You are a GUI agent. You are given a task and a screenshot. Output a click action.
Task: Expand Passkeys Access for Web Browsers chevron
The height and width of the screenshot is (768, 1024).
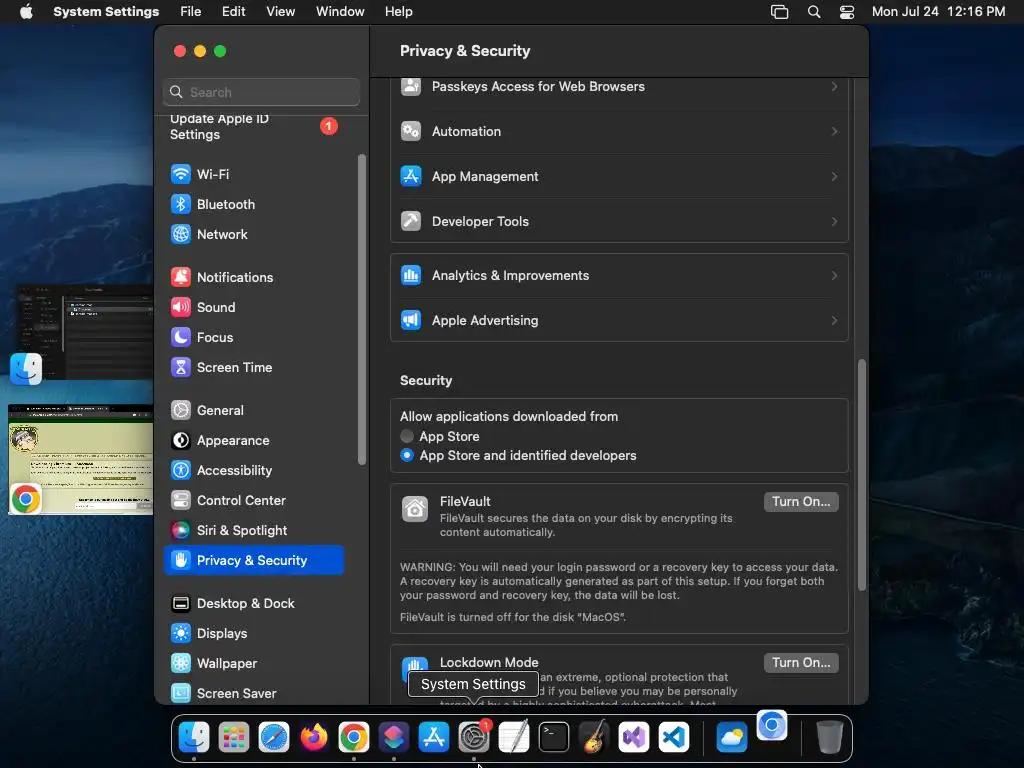(834, 87)
